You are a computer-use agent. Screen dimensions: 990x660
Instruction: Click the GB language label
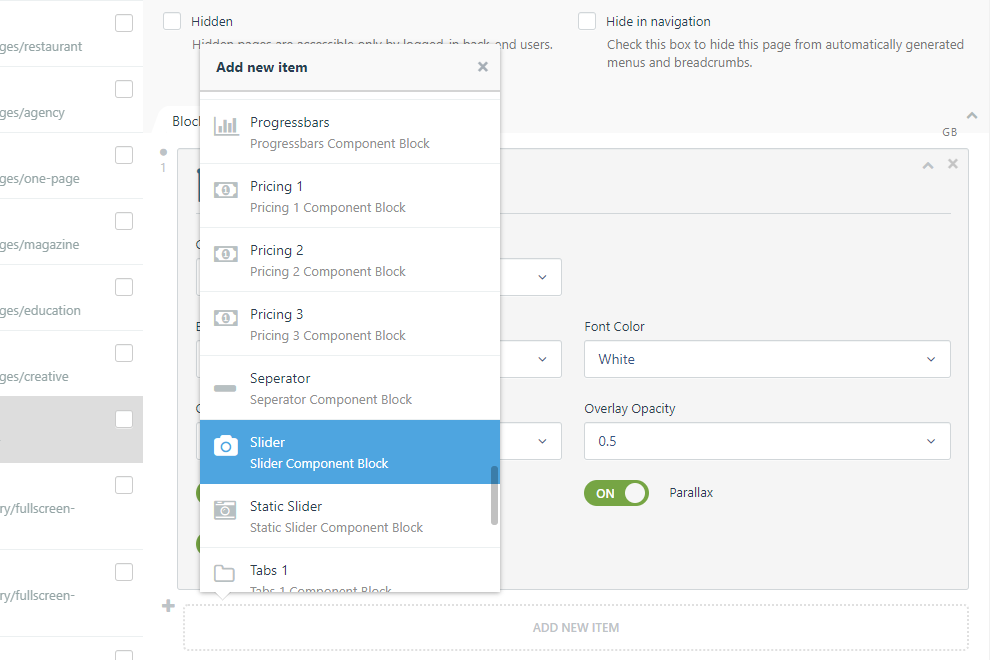click(950, 132)
